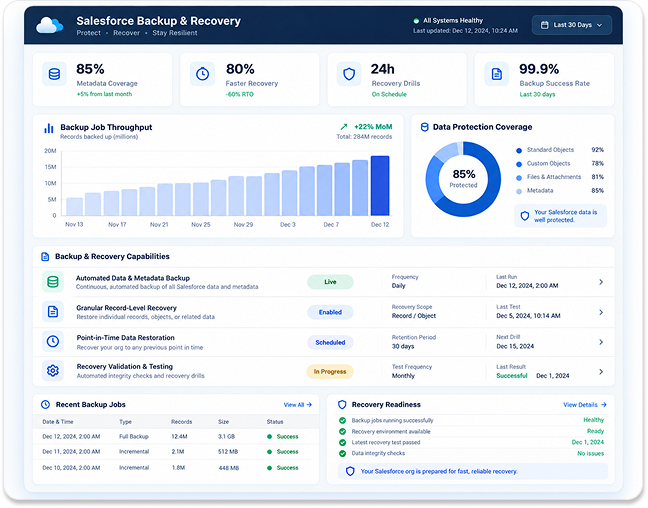Viewport: 648px width, 508px height.
Task: Click the Files & Attachments legend color dot
Action: 519,178
